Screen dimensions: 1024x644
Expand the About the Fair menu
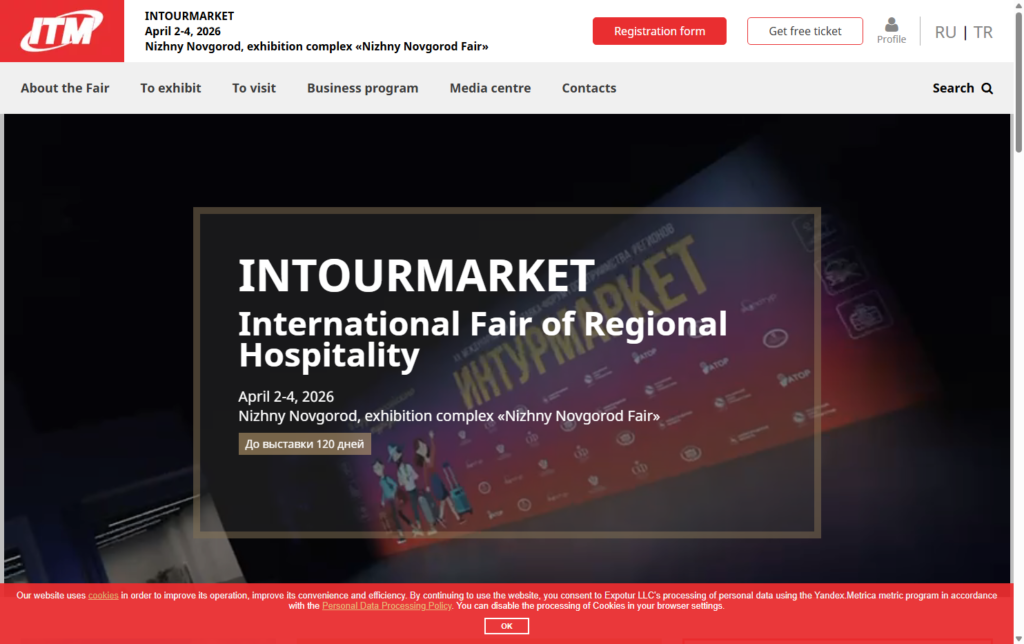(65, 88)
